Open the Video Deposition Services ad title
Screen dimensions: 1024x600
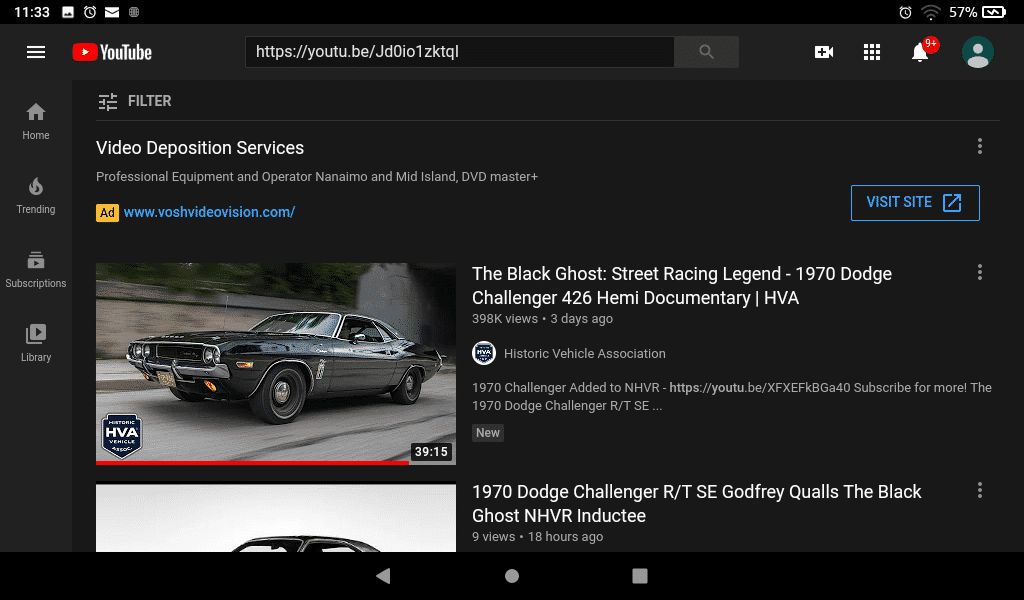coord(200,148)
